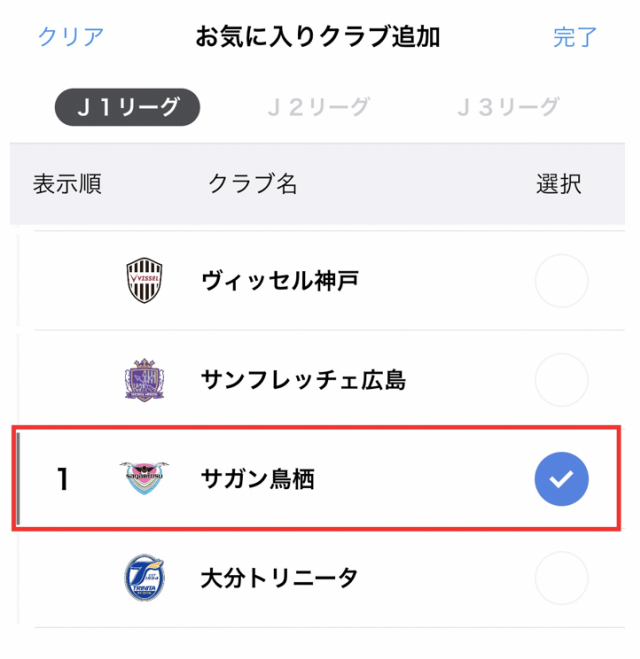
Task: Select Vissel Kobe's empty selection circle
Action: (561, 281)
